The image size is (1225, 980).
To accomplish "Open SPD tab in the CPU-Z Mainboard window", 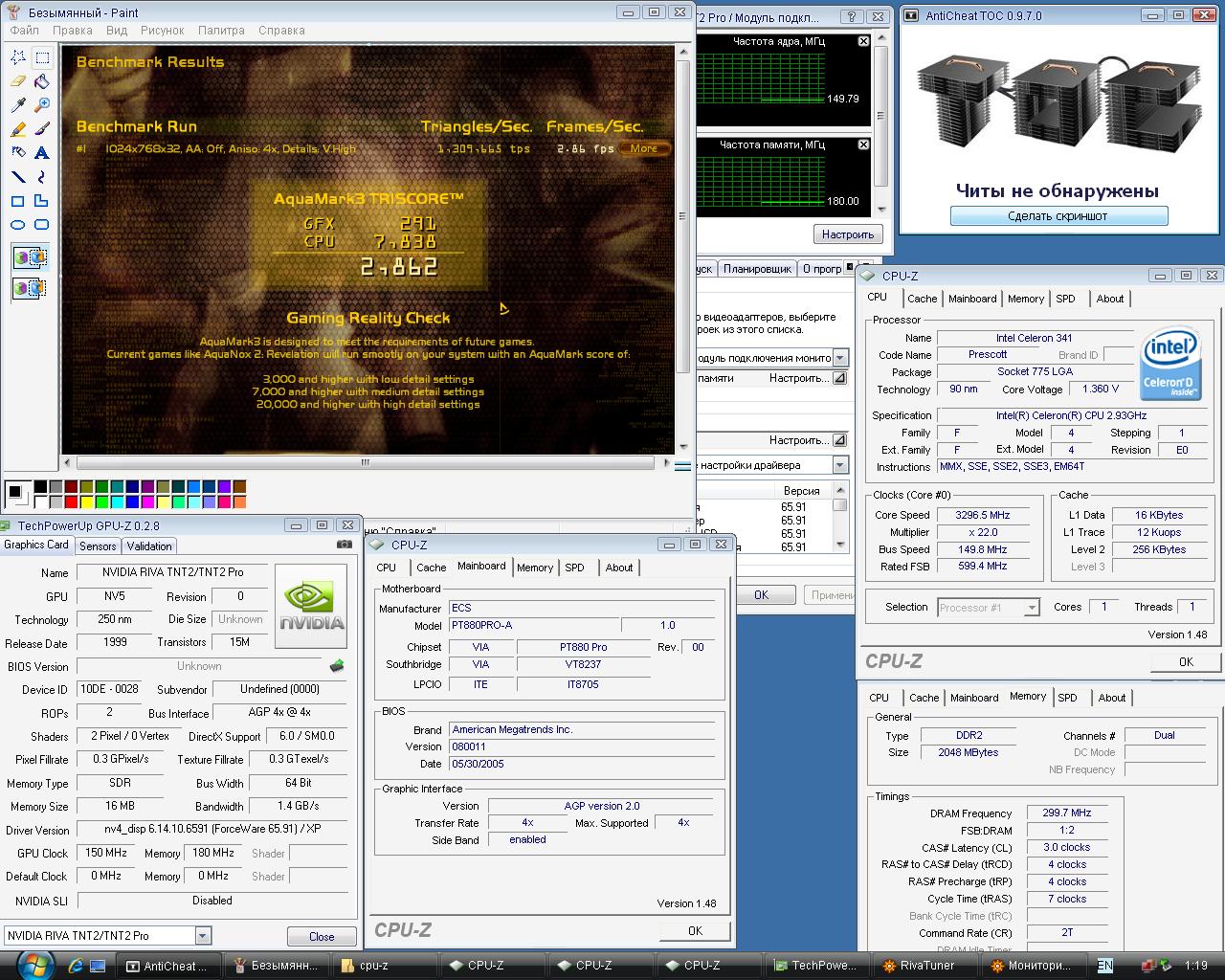I will coord(574,568).
